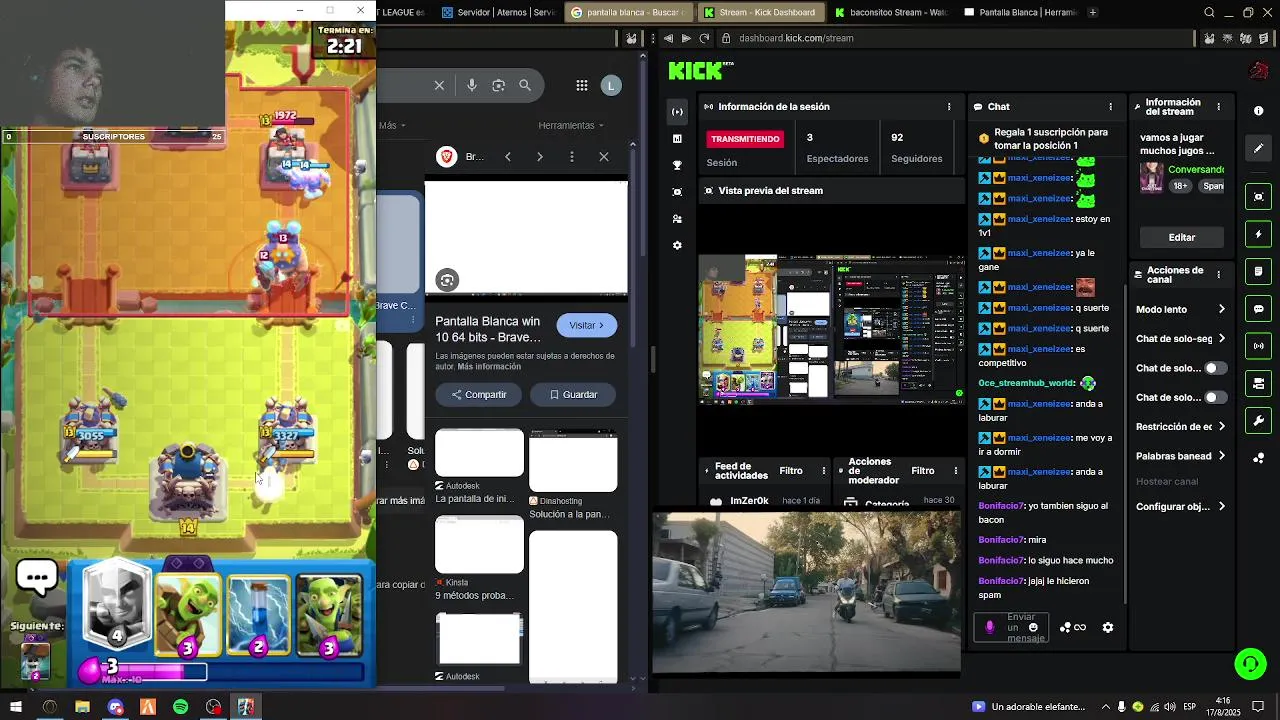The height and width of the screenshot is (720, 1280).
Task: Click the purple microphone chat icon
Action: (x=990, y=627)
